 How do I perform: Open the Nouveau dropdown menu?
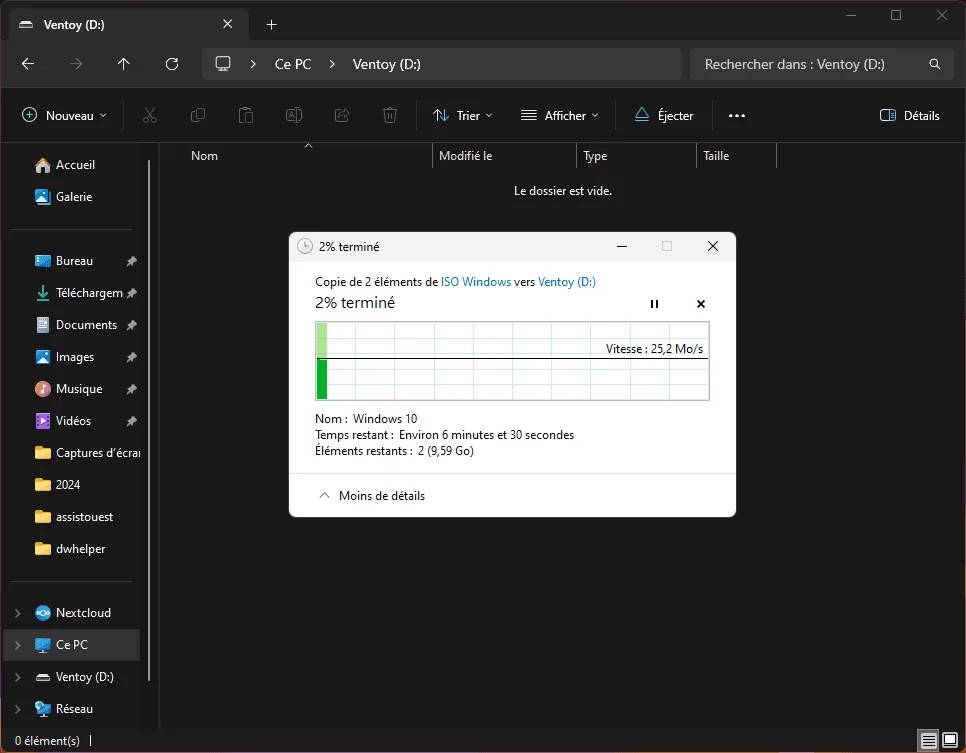coord(64,115)
